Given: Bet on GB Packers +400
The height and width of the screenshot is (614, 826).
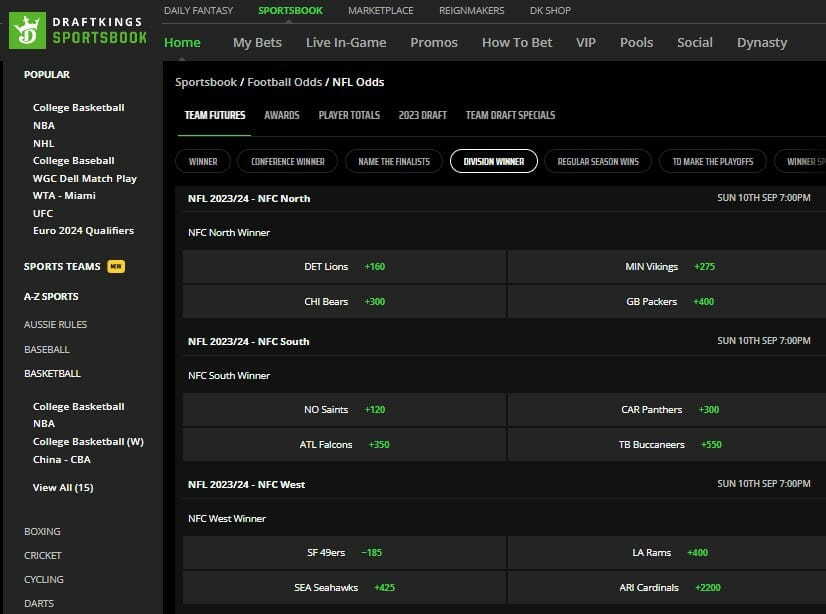Looking at the screenshot, I should click(667, 302).
